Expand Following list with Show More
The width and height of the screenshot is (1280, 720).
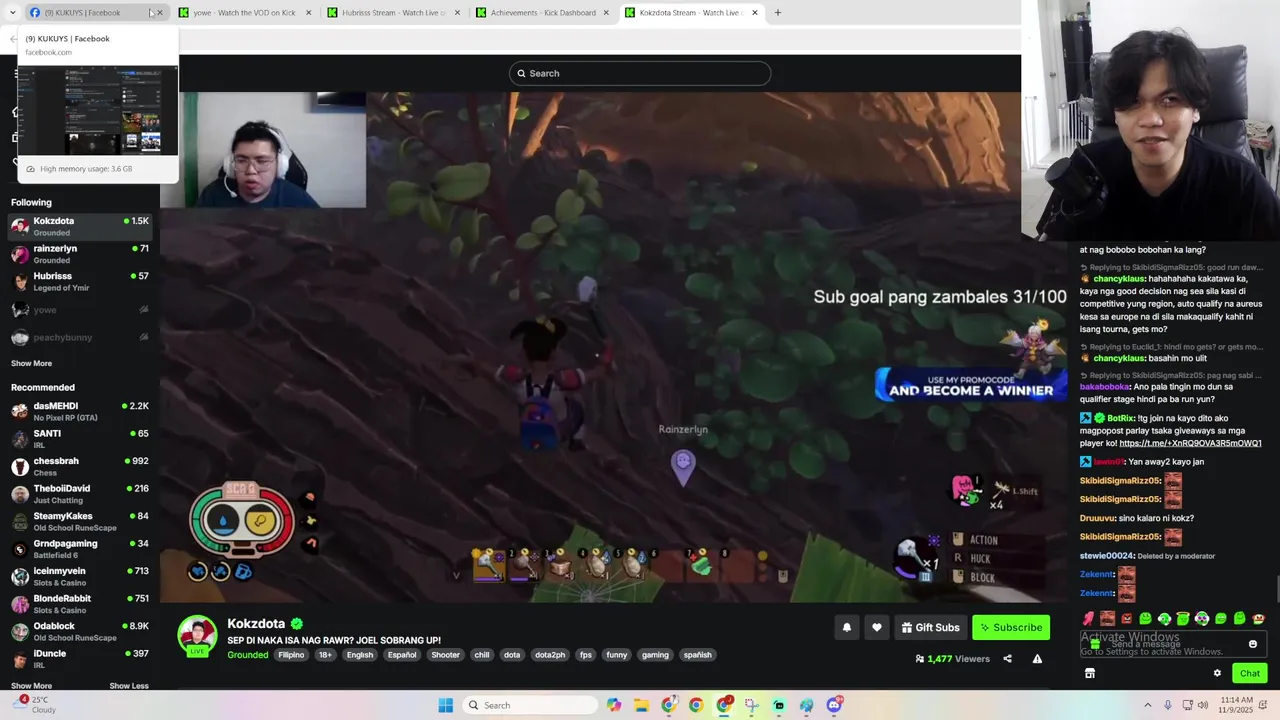31,363
